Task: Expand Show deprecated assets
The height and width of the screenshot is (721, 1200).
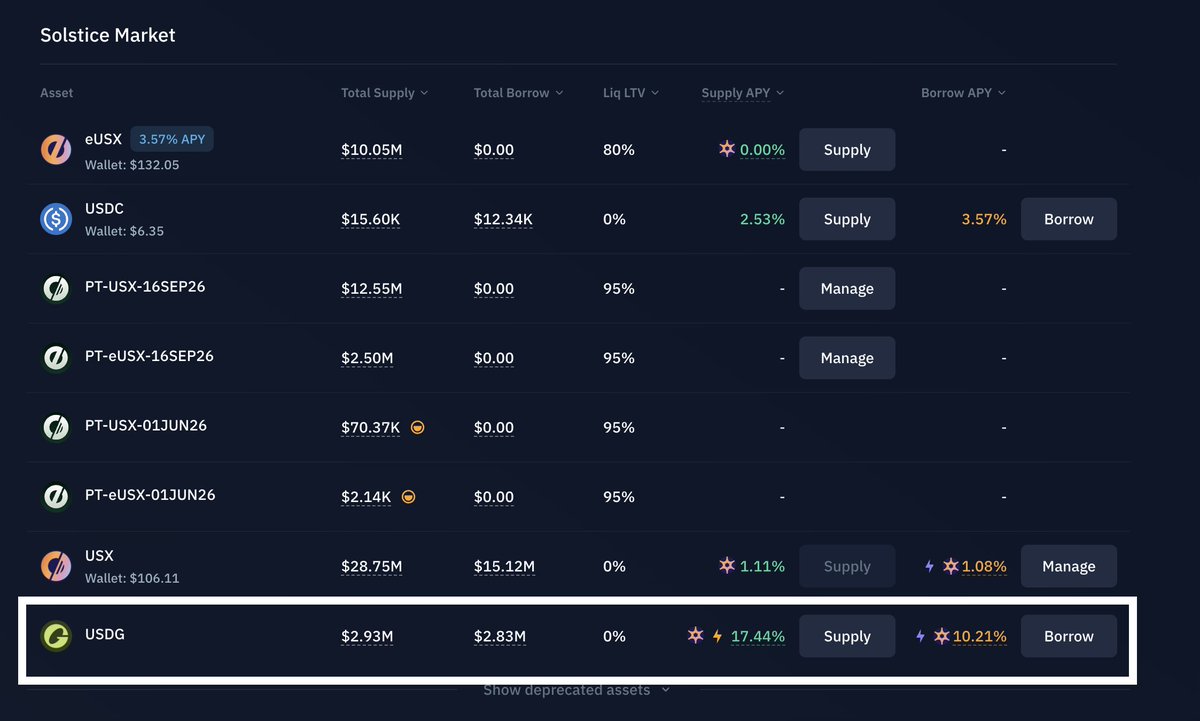Action: click(577, 690)
